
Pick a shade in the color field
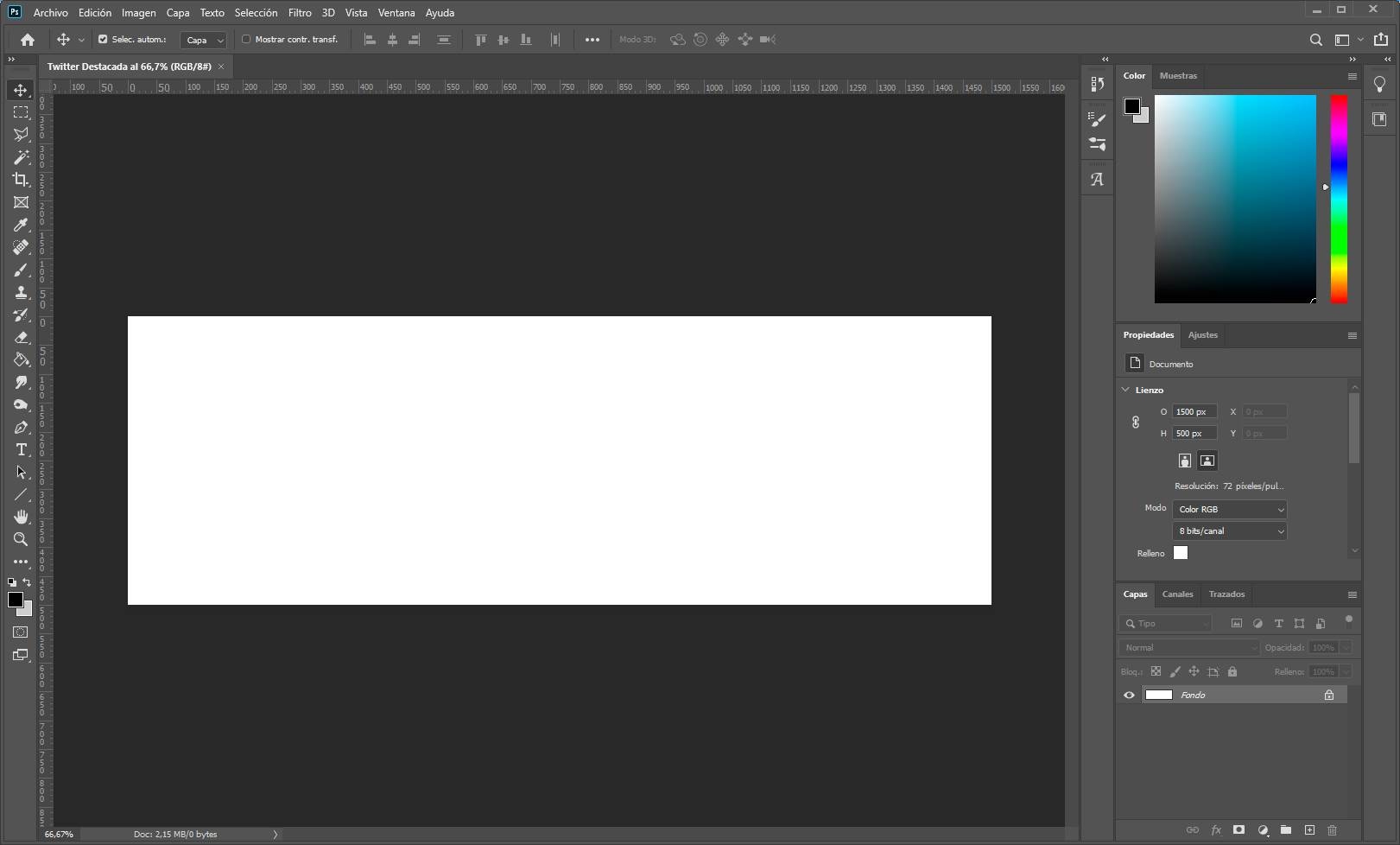click(1235, 199)
